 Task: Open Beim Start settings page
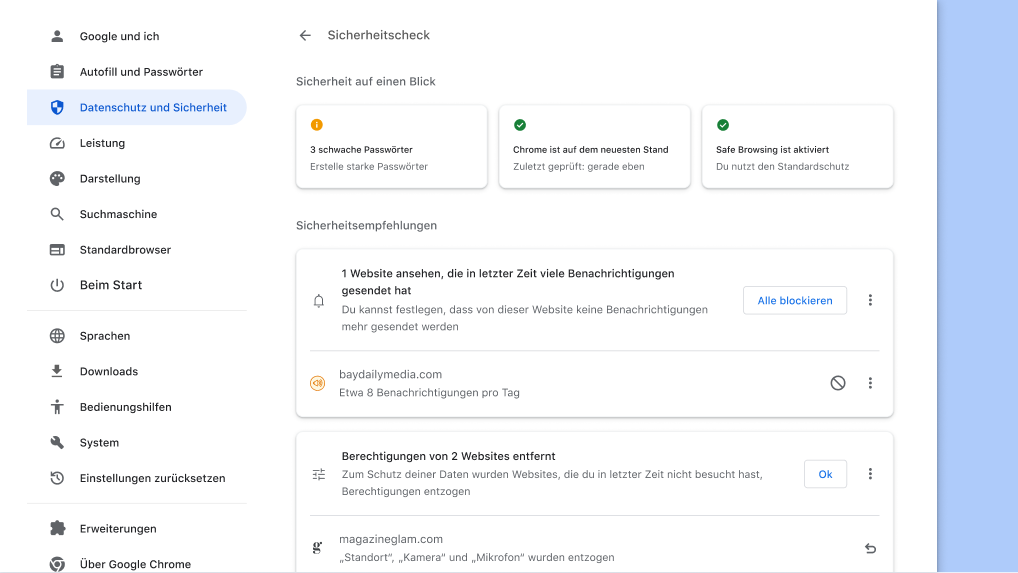click(x=111, y=285)
